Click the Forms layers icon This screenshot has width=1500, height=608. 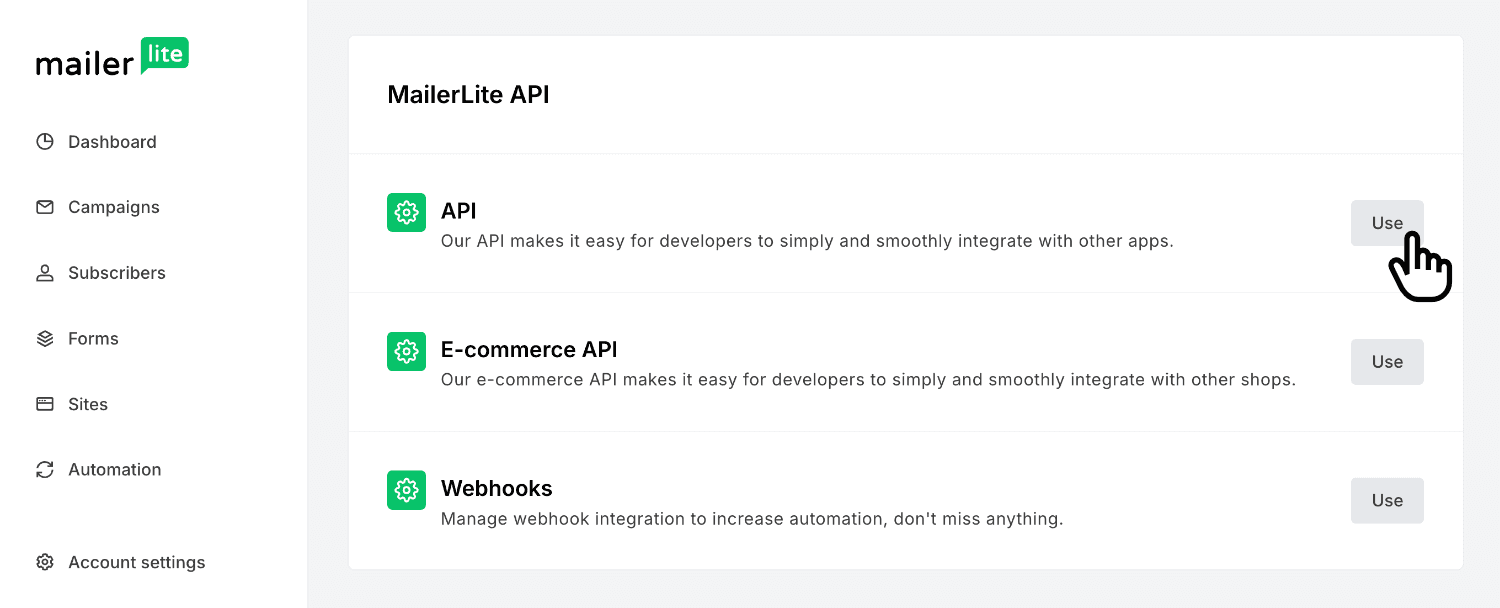coord(45,339)
